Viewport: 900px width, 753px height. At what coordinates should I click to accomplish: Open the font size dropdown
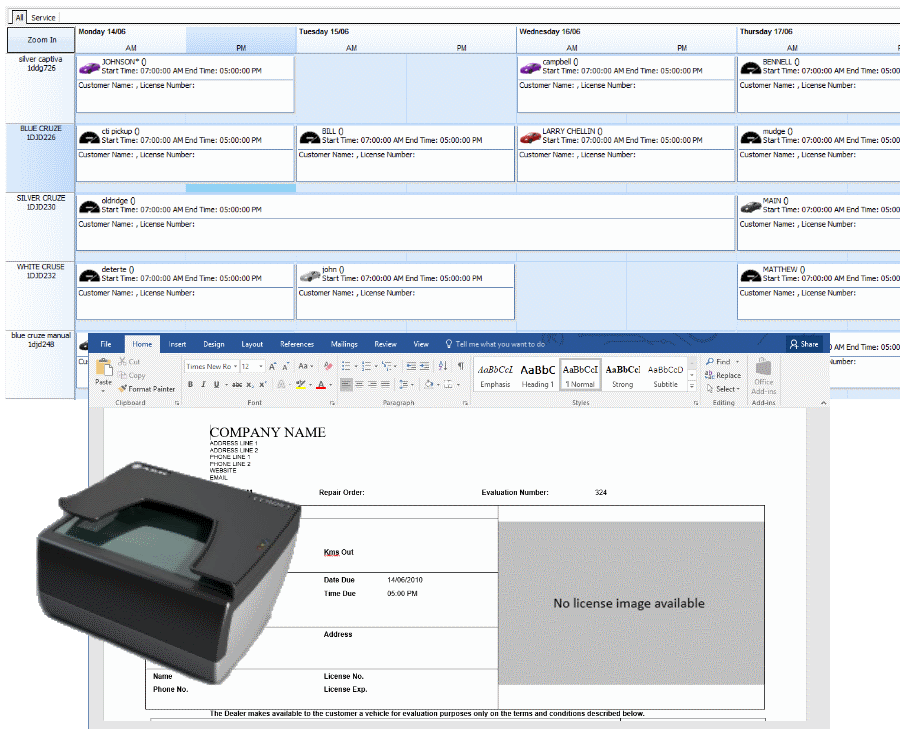pos(252,367)
